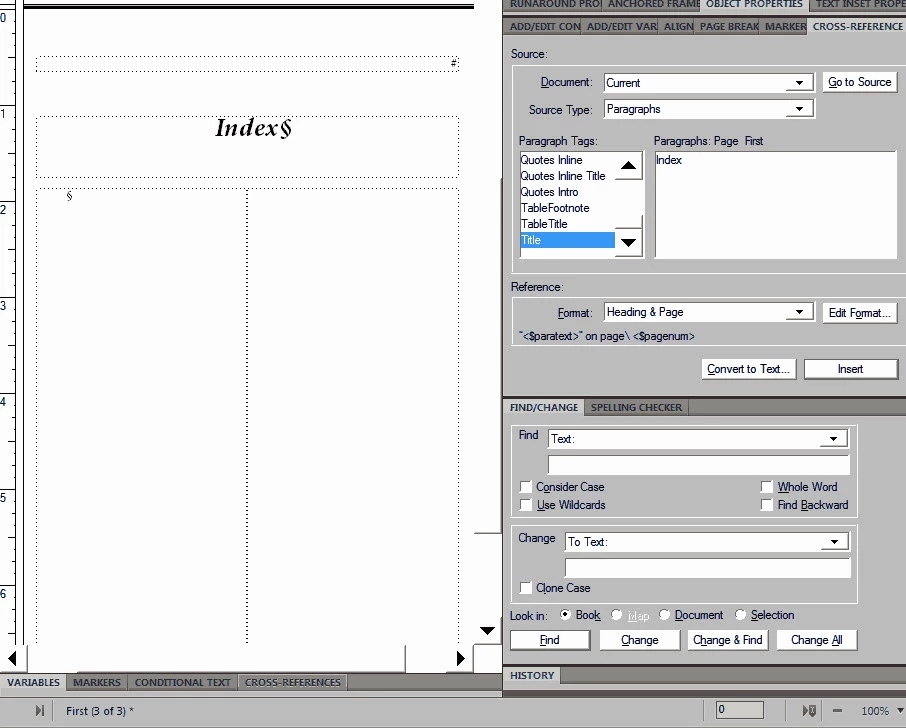
Task: Click the Paragraph Tags list down arrow
Action: [629, 242]
